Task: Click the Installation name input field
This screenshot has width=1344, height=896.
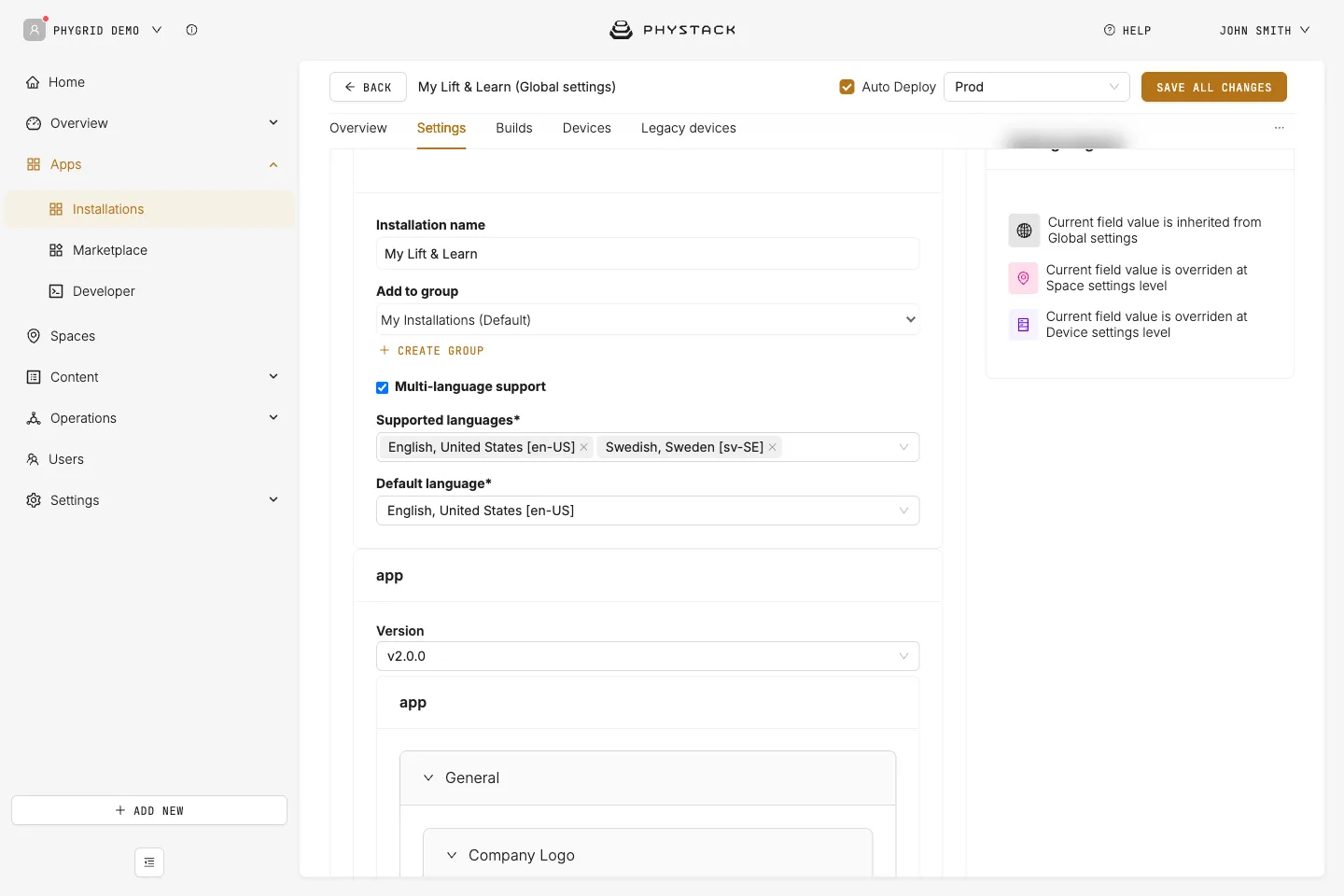Action: 648,254
